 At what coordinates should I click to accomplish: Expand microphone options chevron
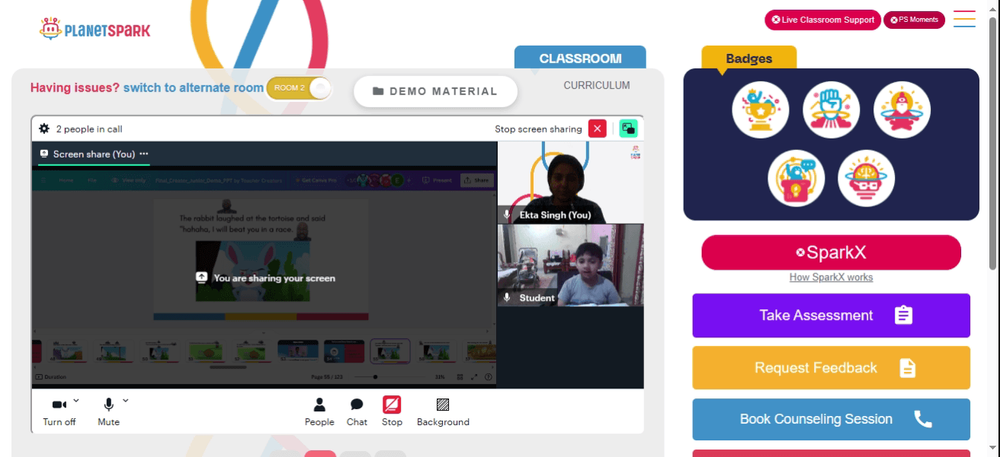tap(125, 400)
